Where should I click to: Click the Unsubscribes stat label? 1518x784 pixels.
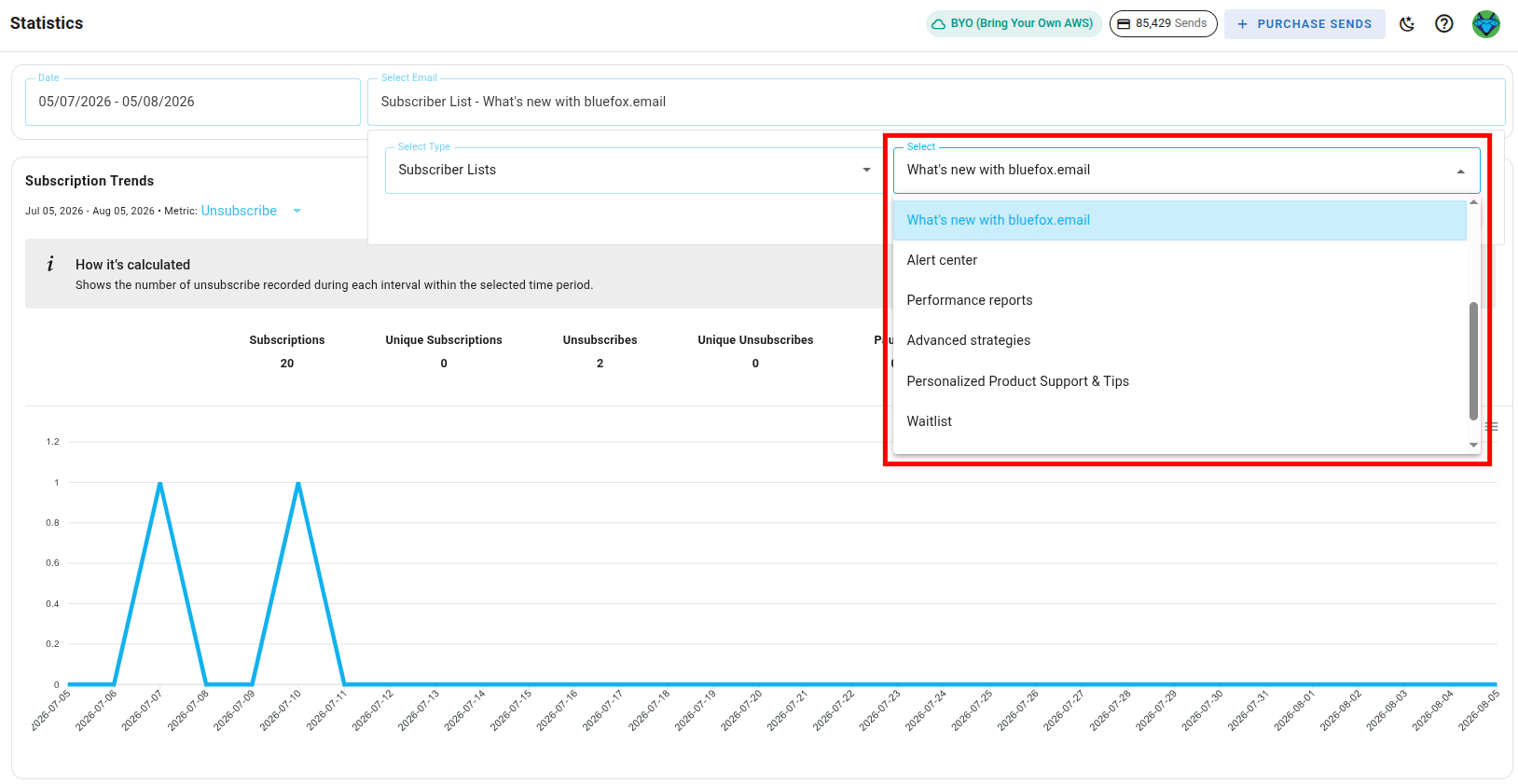[600, 340]
